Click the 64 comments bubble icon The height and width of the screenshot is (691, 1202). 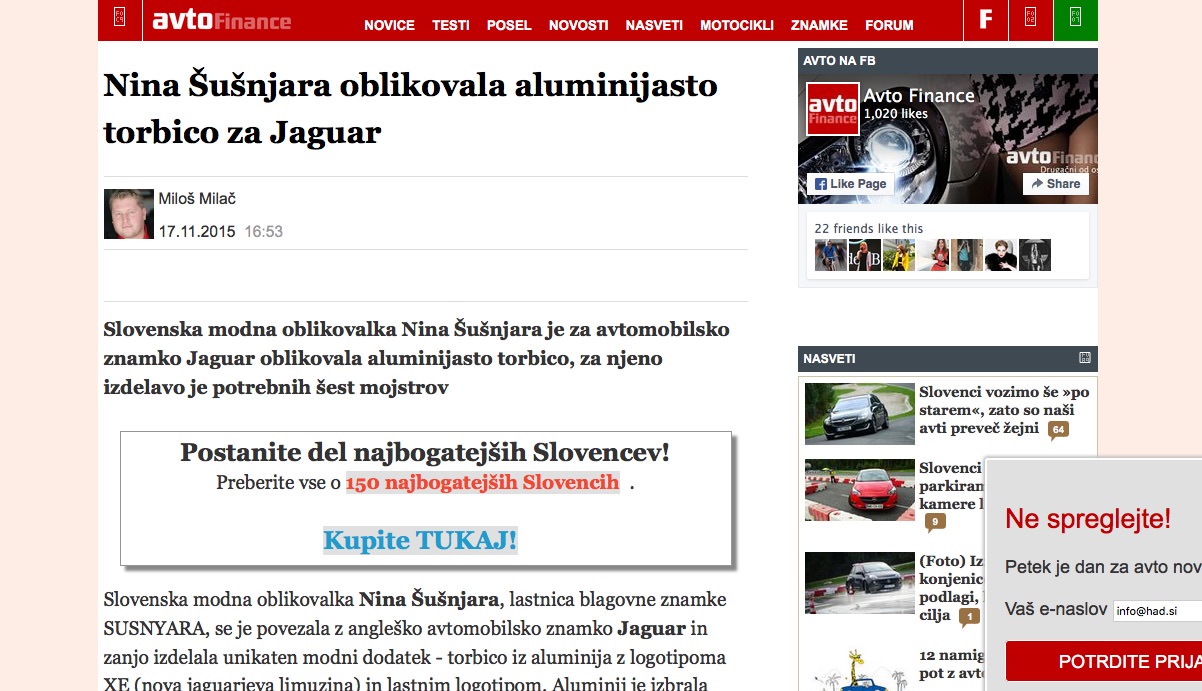point(1058,430)
